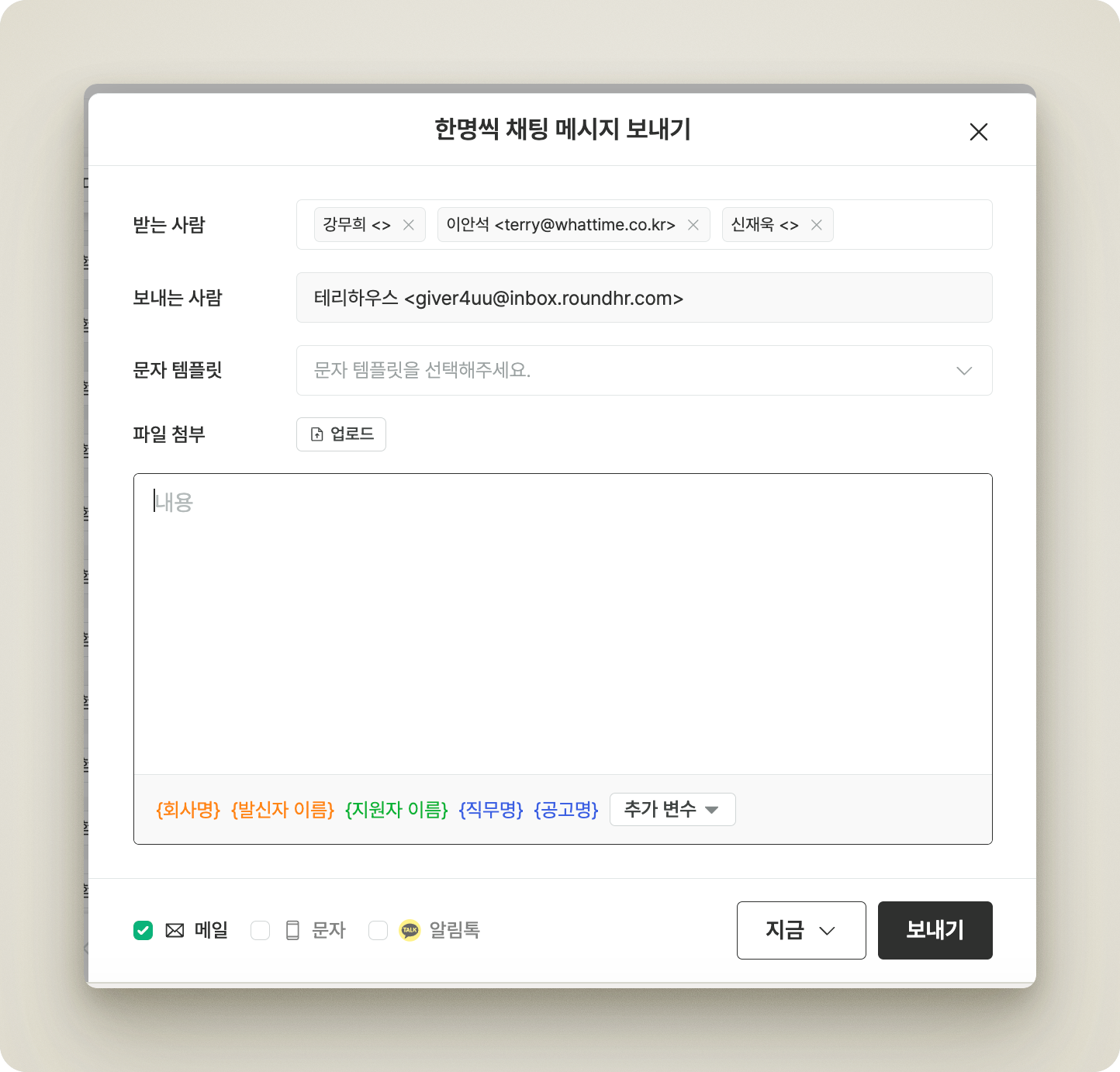Insert the {회사명} variable
The width and height of the screenshot is (1120, 1072).
(188, 810)
